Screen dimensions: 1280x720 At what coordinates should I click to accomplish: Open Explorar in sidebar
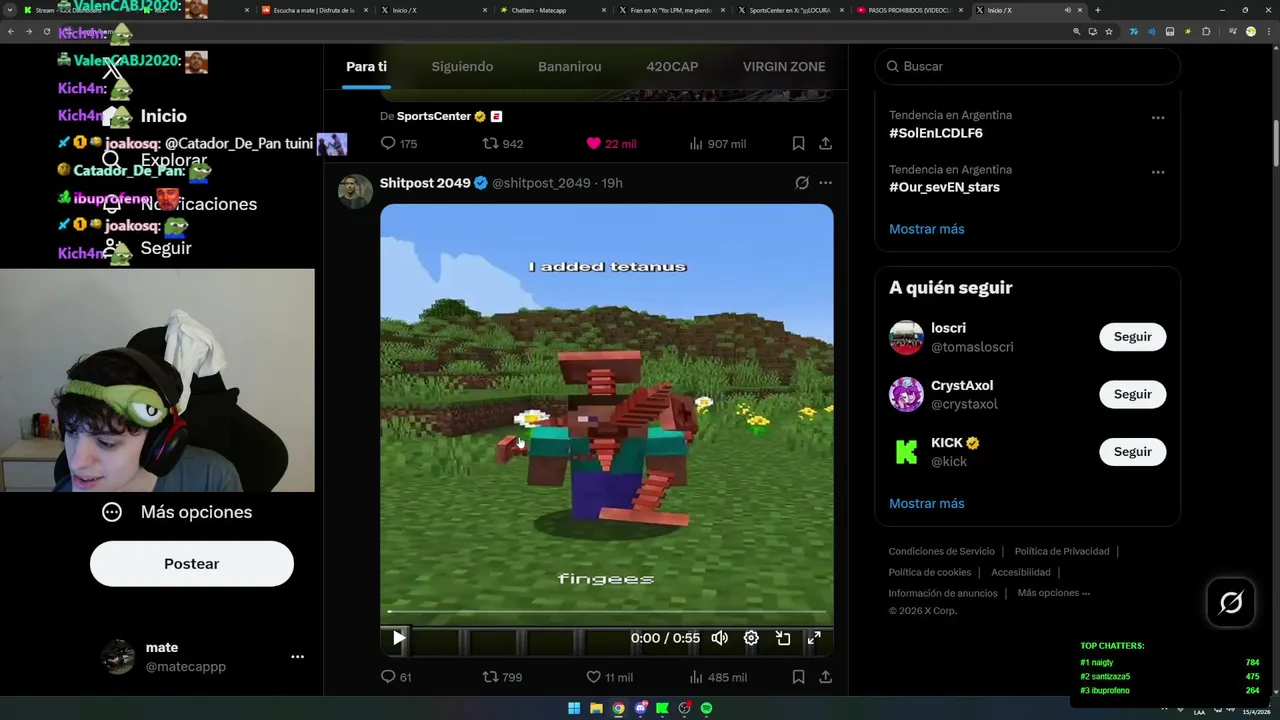[173, 160]
